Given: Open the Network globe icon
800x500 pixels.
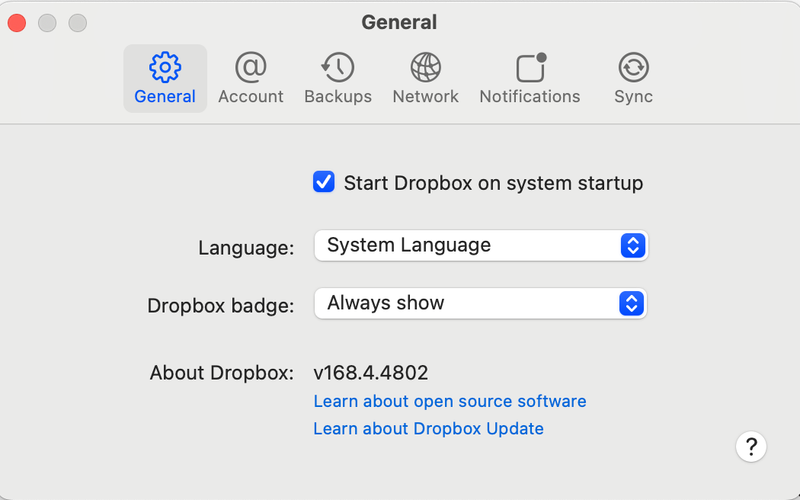Looking at the screenshot, I should (426, 67).
